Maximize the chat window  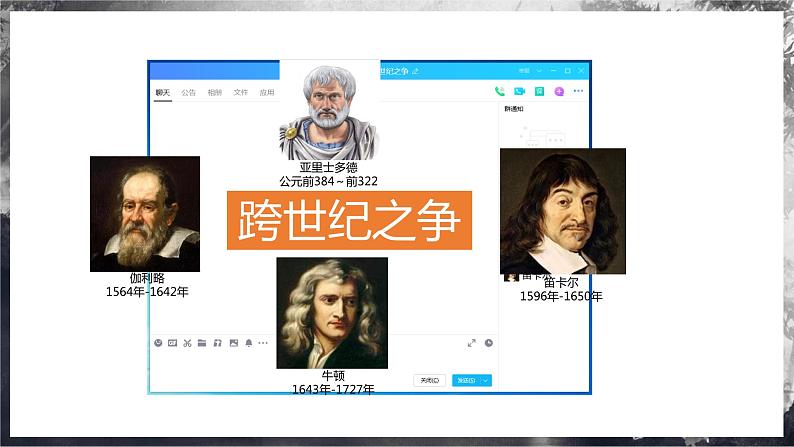click(568, 71)
